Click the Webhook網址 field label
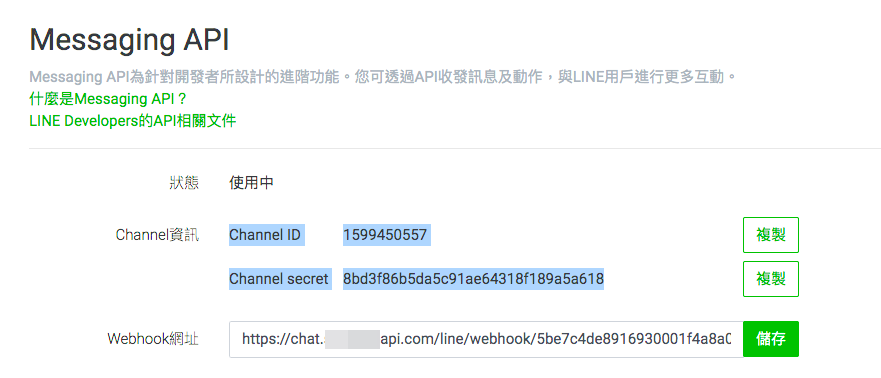This screenshot has height=378, width=881. point(153,339)
